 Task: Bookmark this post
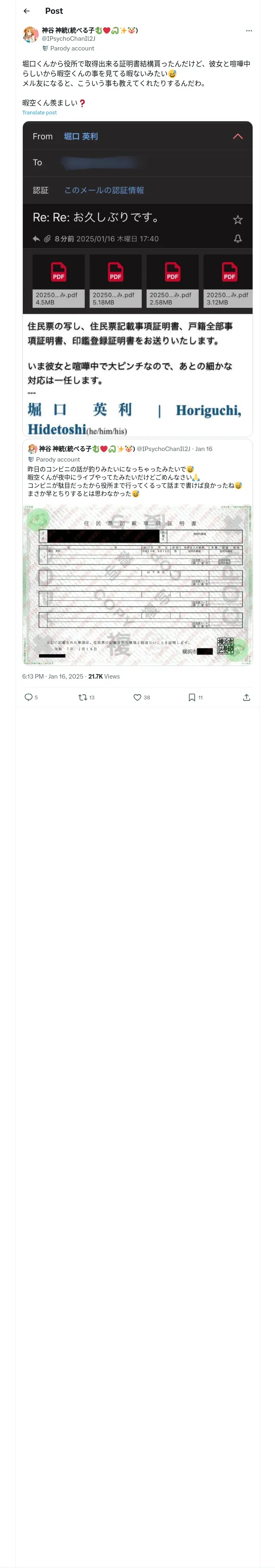191,697
